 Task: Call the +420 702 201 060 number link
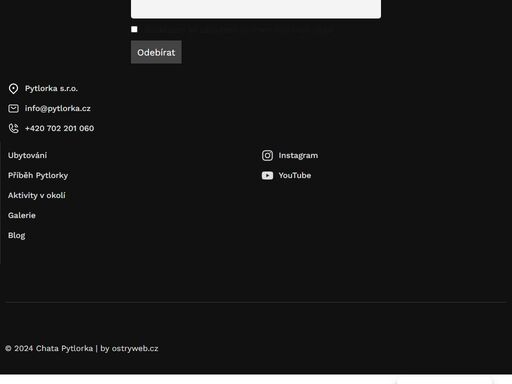(x=59, y=128)
